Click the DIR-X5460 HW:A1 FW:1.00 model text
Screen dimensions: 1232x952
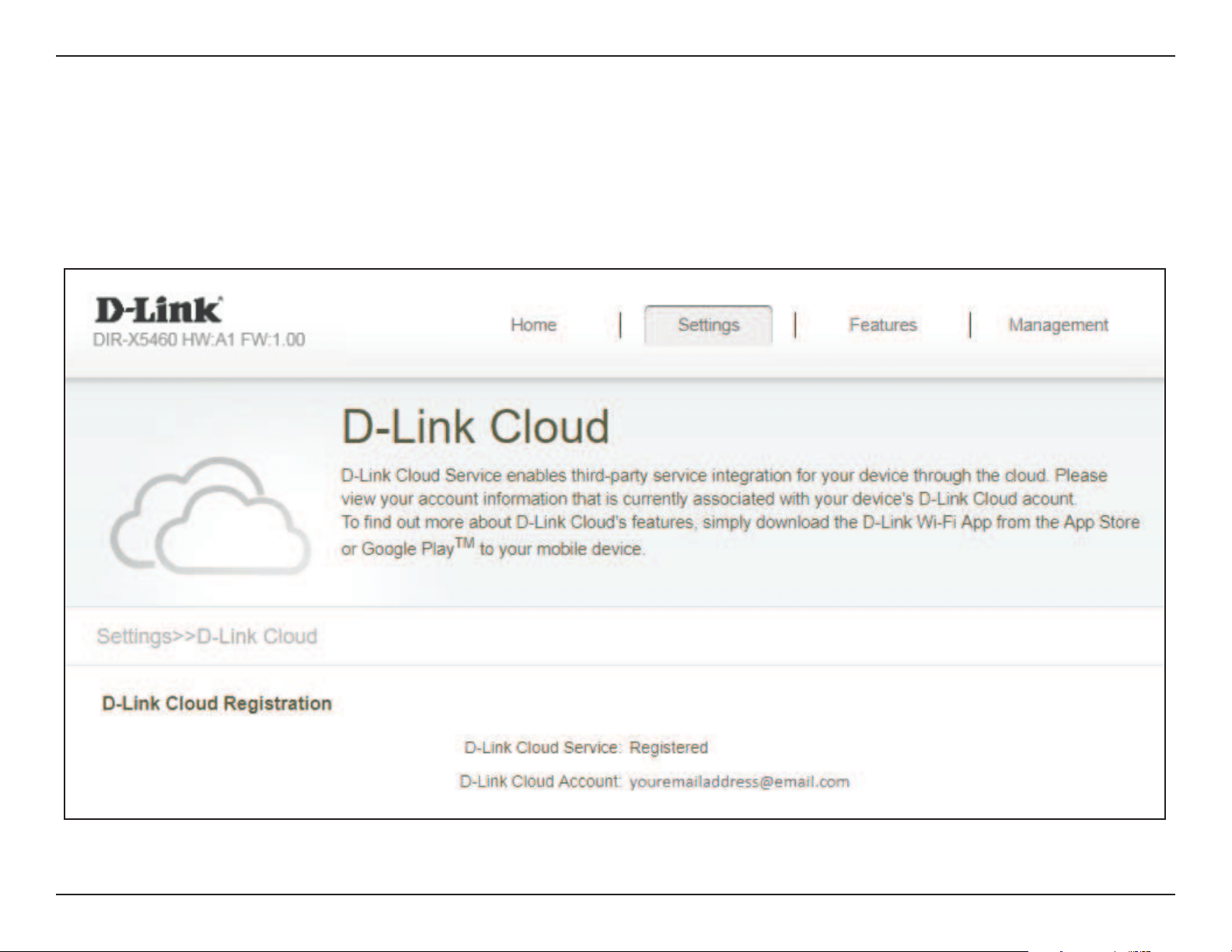[x=199, y=340]
